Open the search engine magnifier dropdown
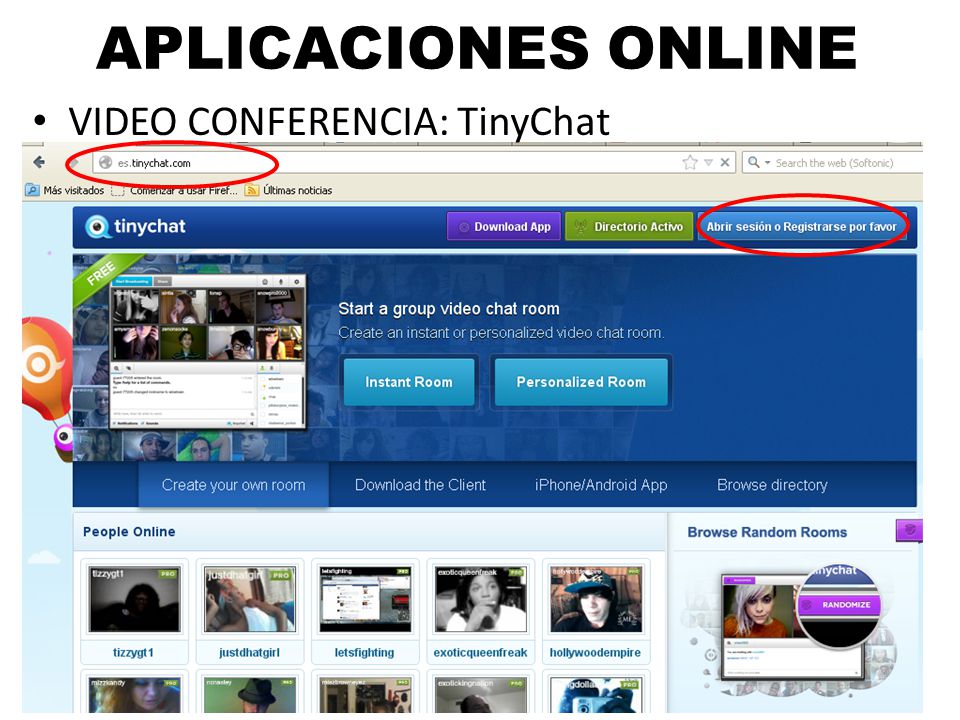 pyautogui.click(x=758, y=162)
